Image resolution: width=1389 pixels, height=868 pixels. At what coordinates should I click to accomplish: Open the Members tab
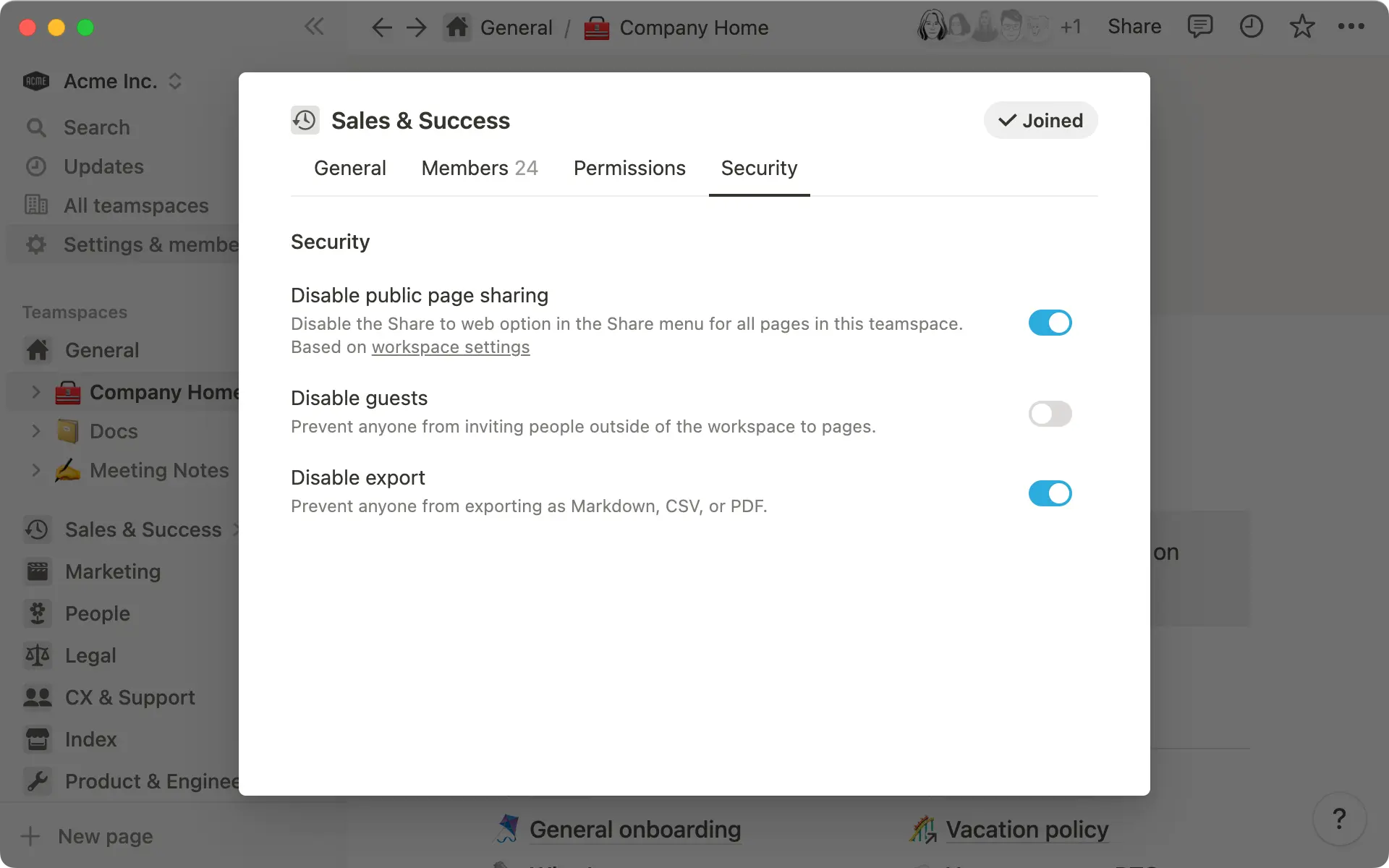pos(480,168)
